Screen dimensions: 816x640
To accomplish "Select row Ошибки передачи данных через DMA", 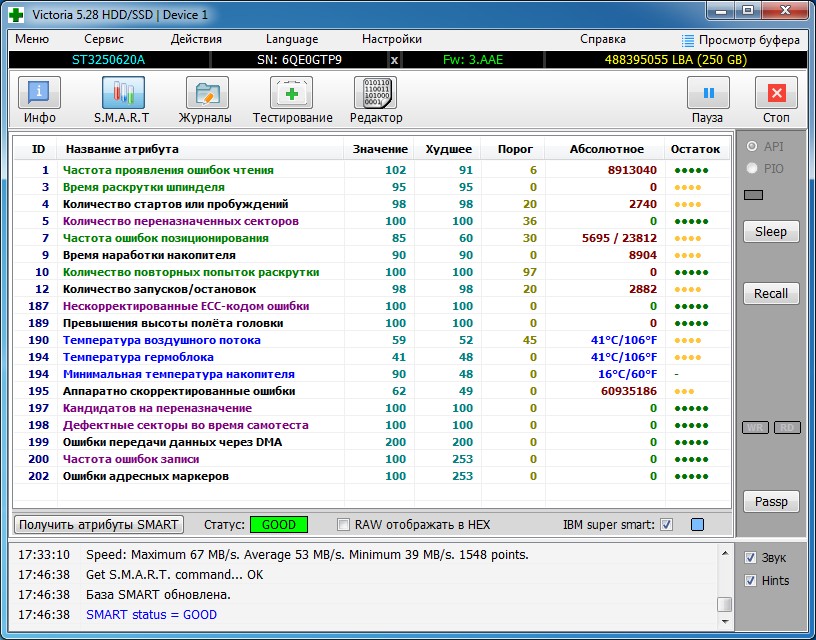I will coord(372,442).
